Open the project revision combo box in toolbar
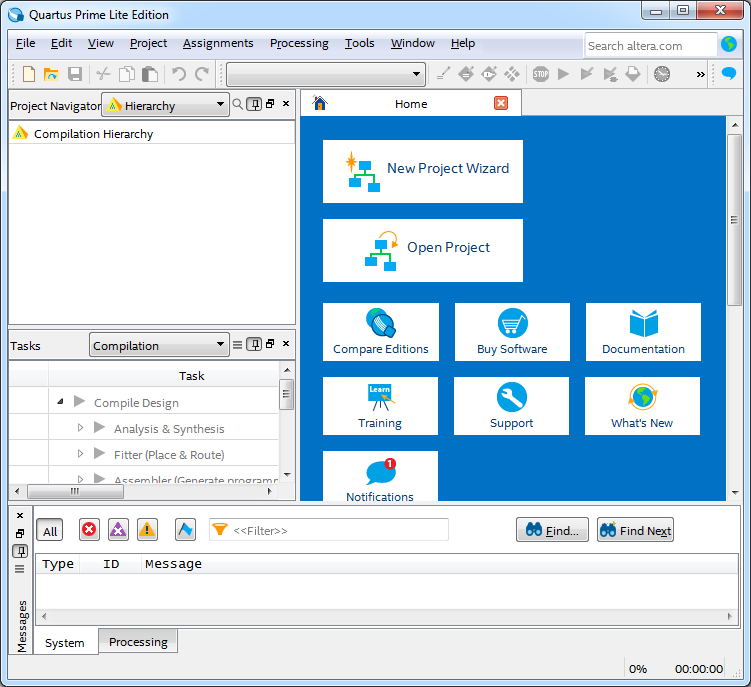The image size is (751, 687). click(x=326, y=74)
